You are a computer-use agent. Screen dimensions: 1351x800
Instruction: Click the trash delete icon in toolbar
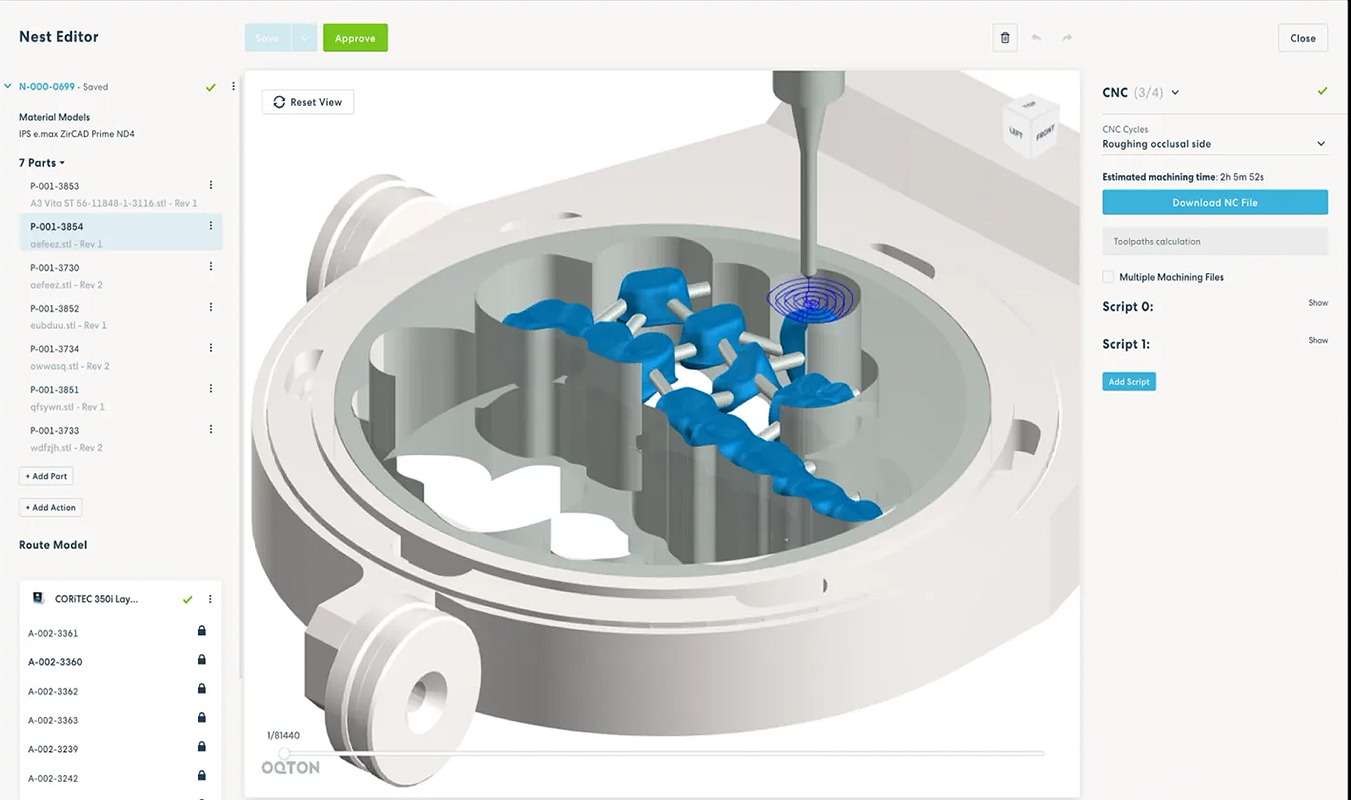1005,38
